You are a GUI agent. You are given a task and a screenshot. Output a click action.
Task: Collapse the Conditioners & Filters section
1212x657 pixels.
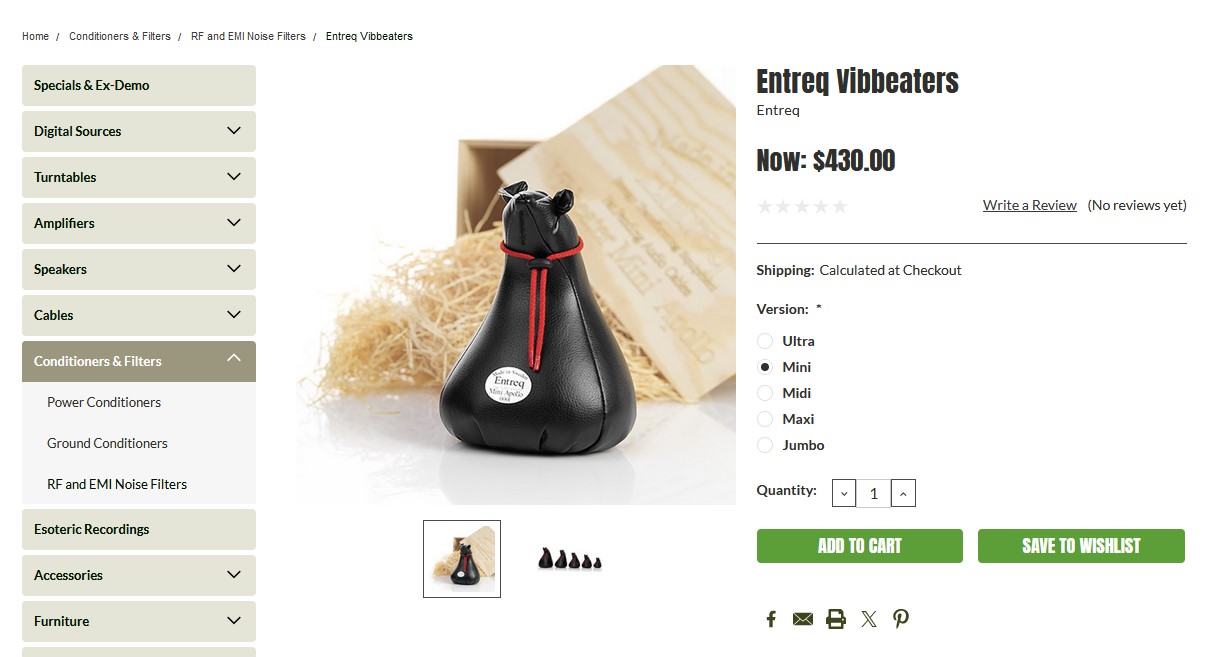click(234, 360)
